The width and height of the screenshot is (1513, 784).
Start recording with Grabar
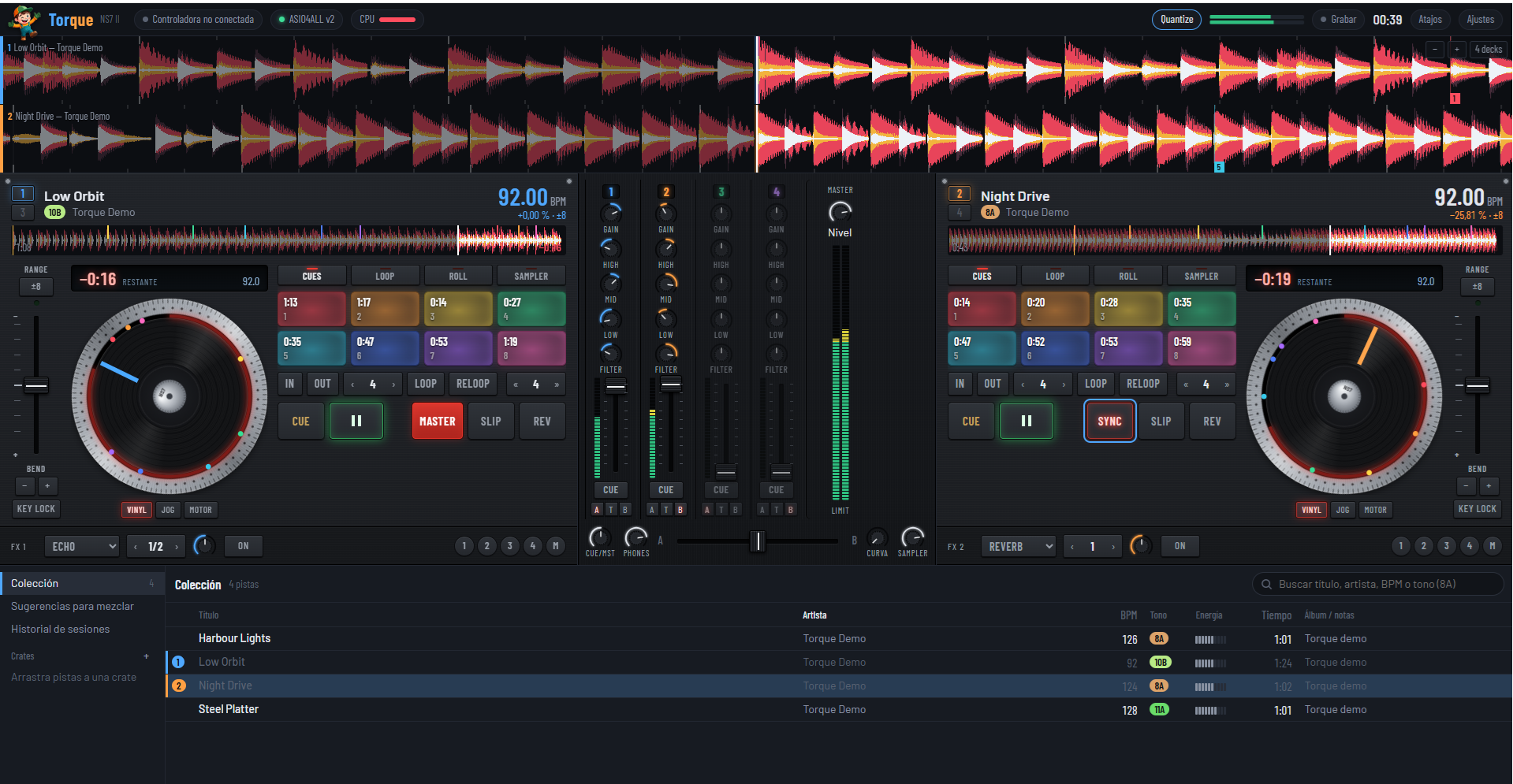[1339, 20]
